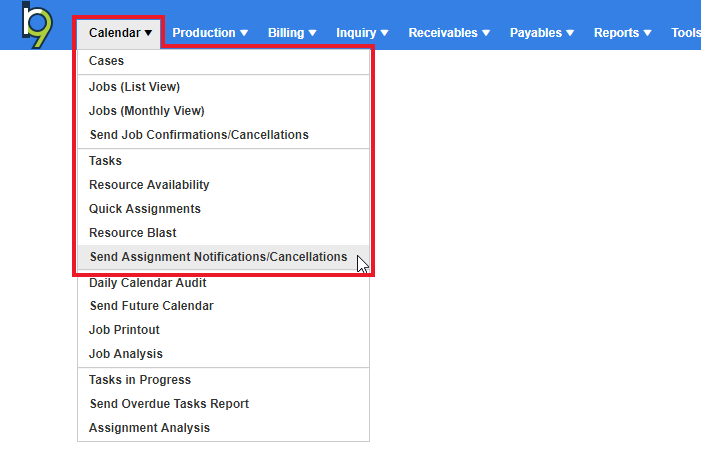Select the Tasks menu entry

click(224, 161)
